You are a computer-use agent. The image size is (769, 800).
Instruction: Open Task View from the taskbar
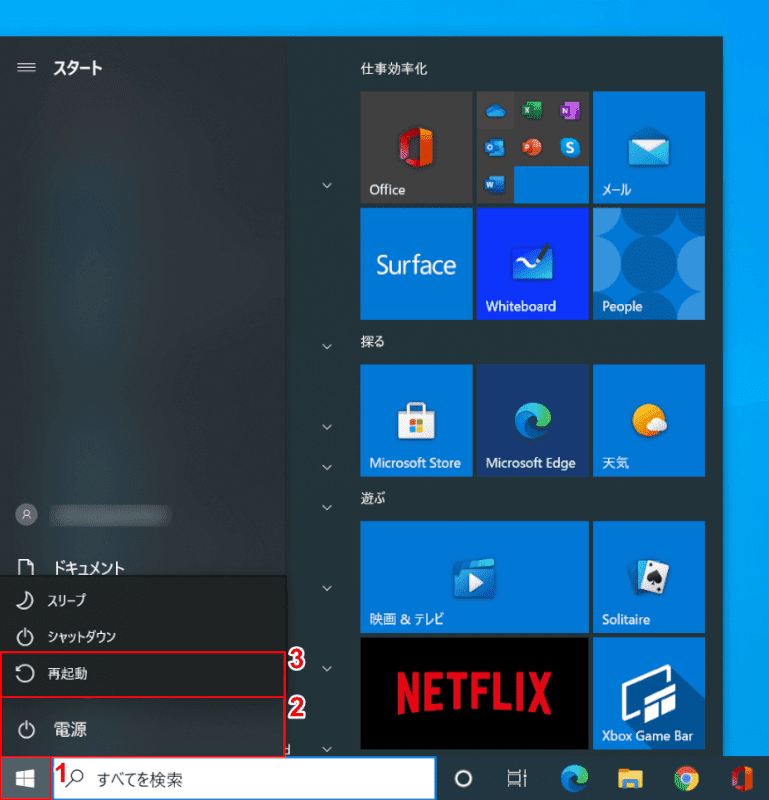click(517, 779)
